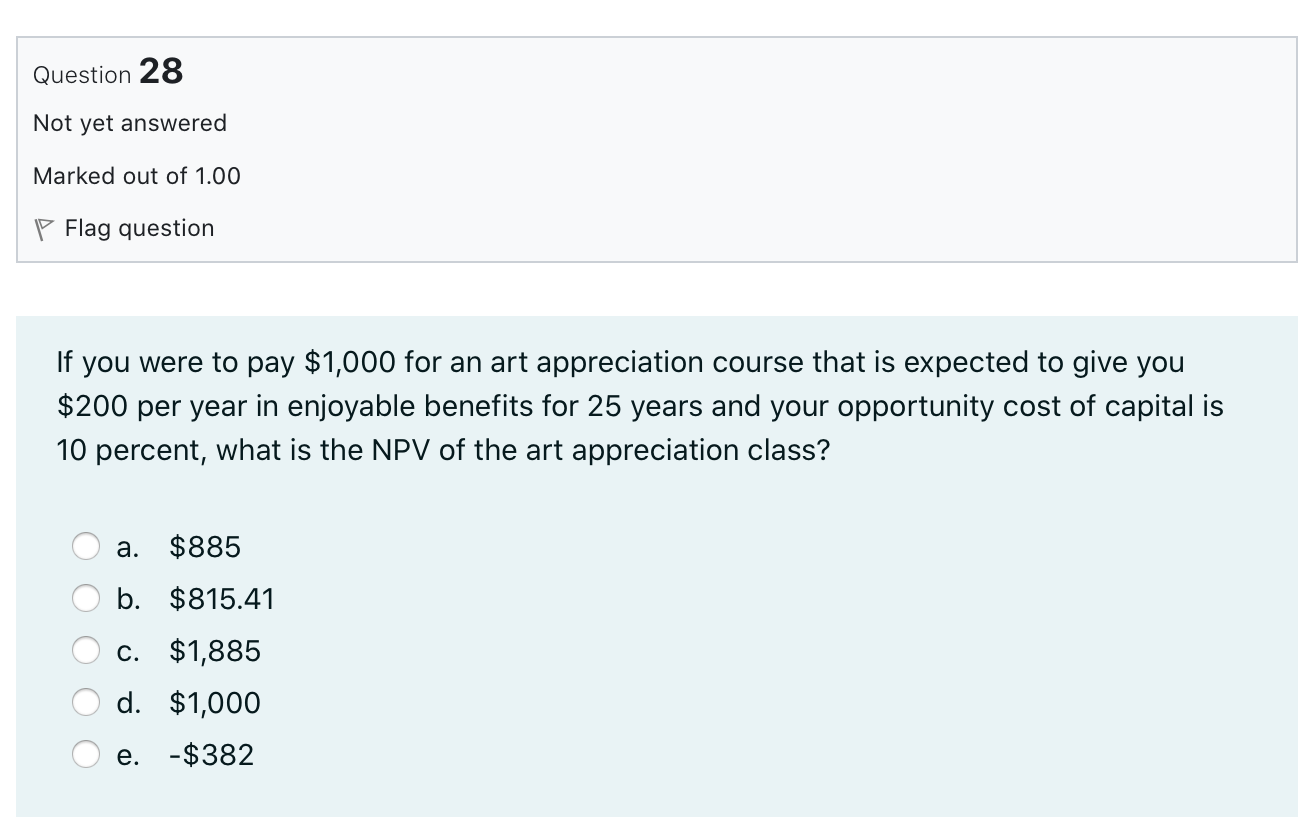This screenshot has width=1312, height=838.
Task: Click the Question 28 heading
Action: pyautogui.click(x=108, y=72)
